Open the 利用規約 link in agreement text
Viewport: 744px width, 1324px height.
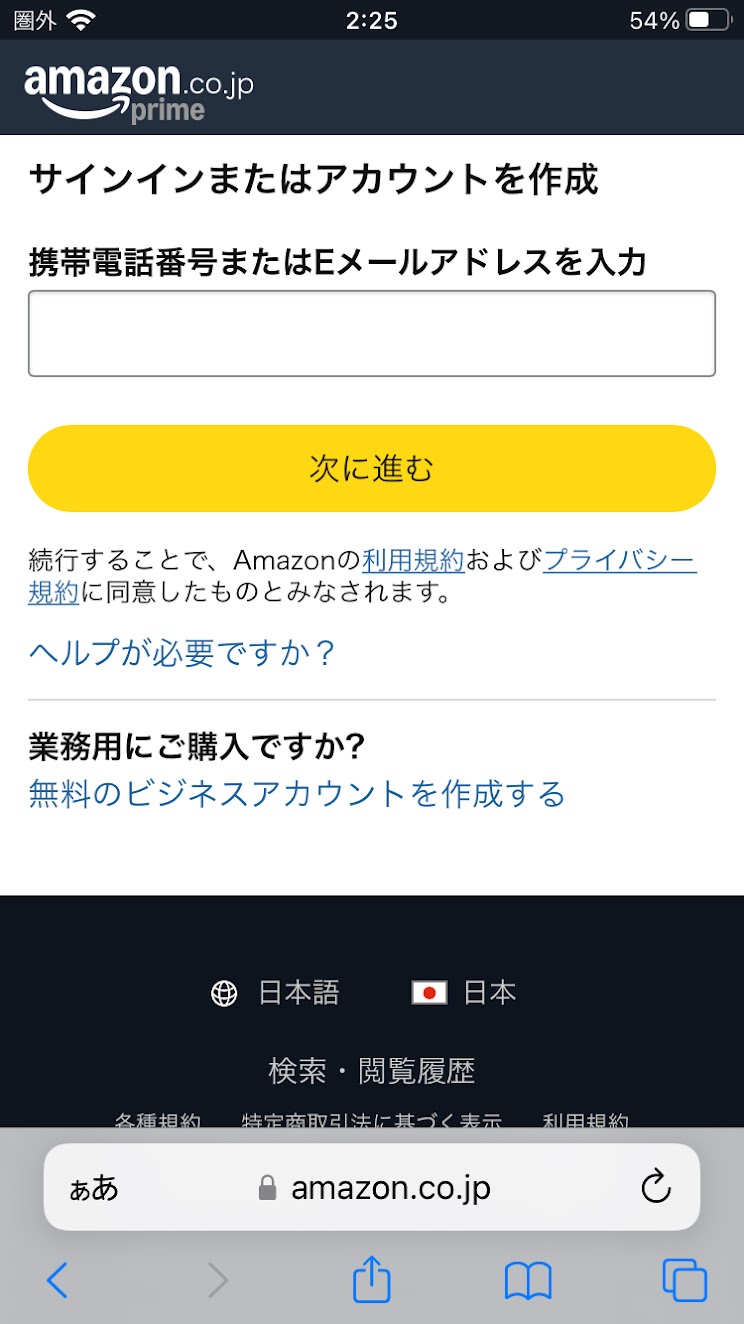(413, 560)
